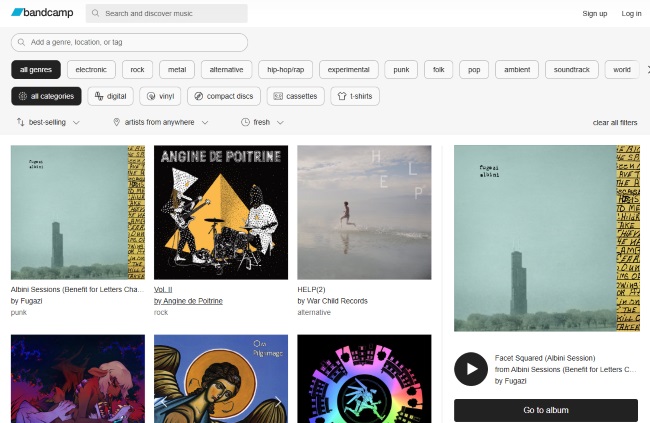Select the world genre chip
The height and width of the screenshot is (423, 650).
pos(622,70)
